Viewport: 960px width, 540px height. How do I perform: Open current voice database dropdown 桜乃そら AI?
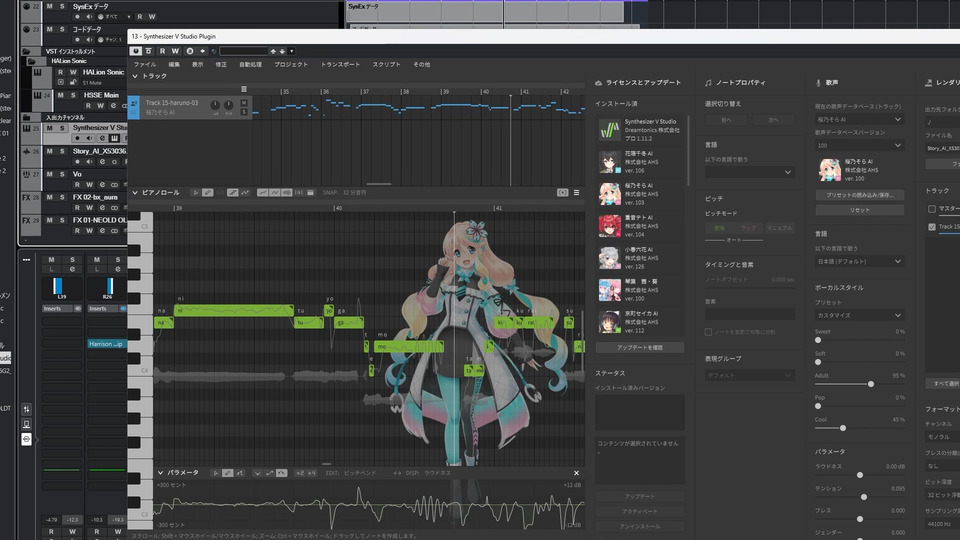[859, 119]
